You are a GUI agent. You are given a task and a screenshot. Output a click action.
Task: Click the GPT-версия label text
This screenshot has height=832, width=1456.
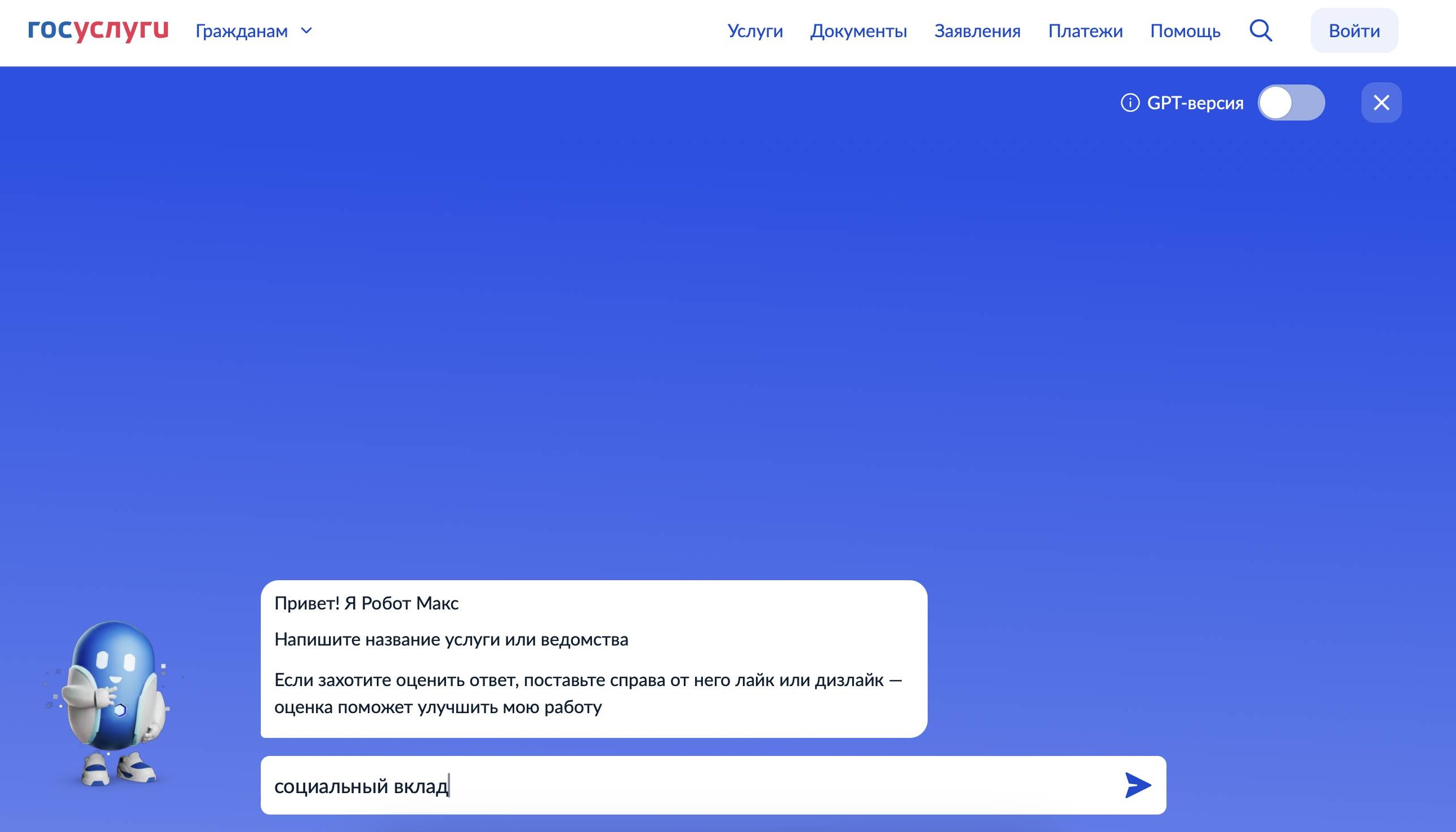click(1195, 103)
